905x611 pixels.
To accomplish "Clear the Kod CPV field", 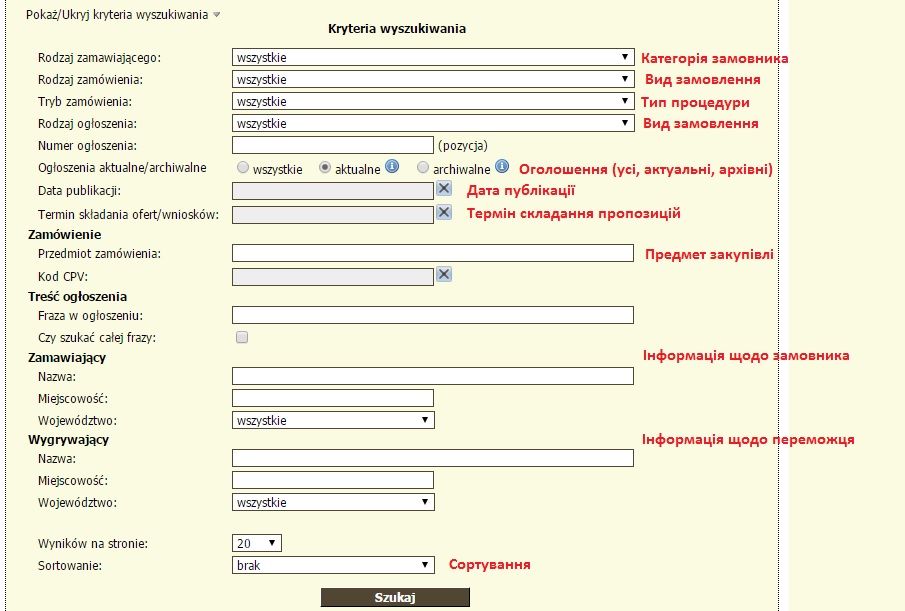I will click(444, 275).
